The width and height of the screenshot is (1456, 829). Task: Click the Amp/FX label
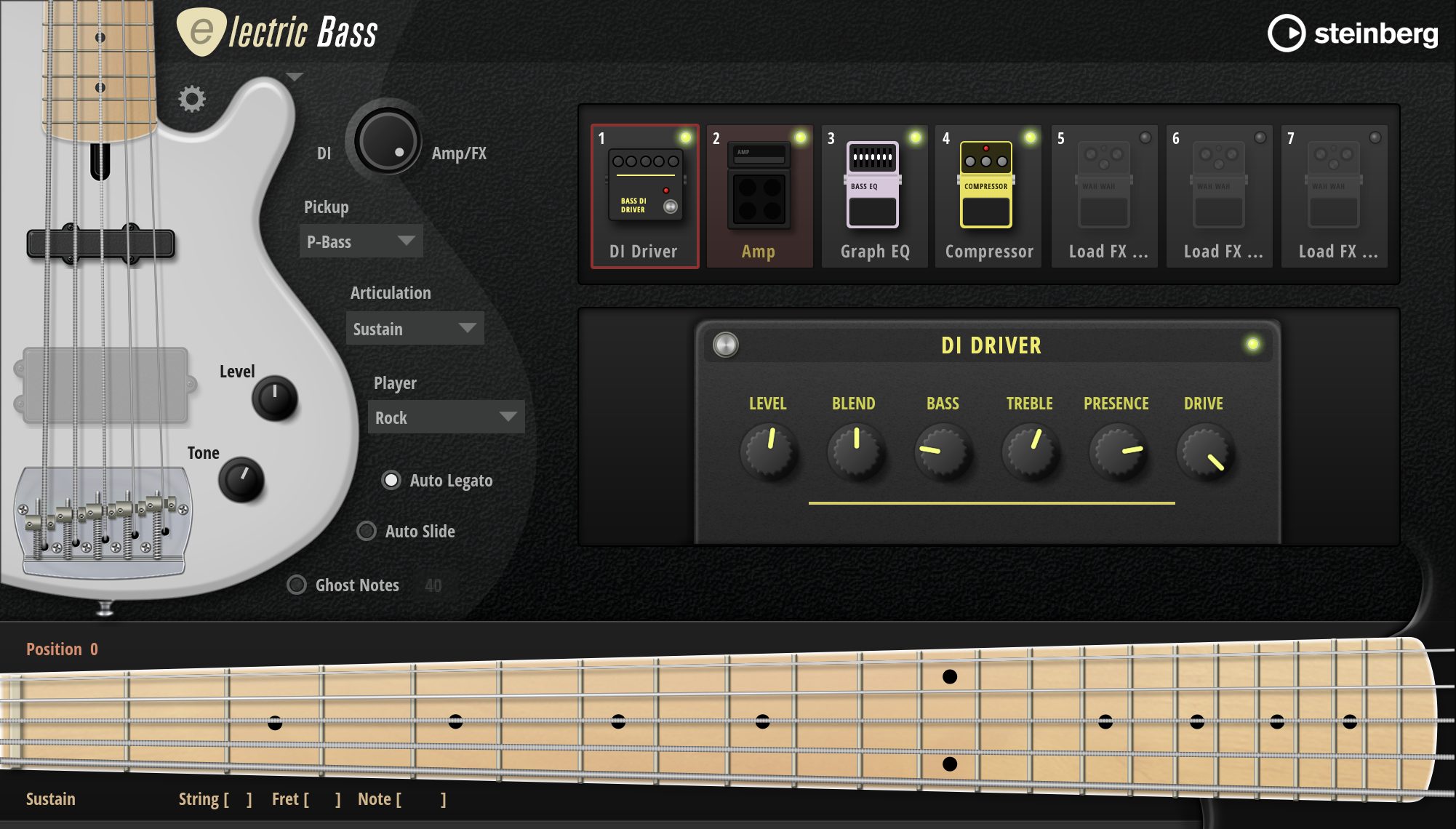(x=459, y=153)
